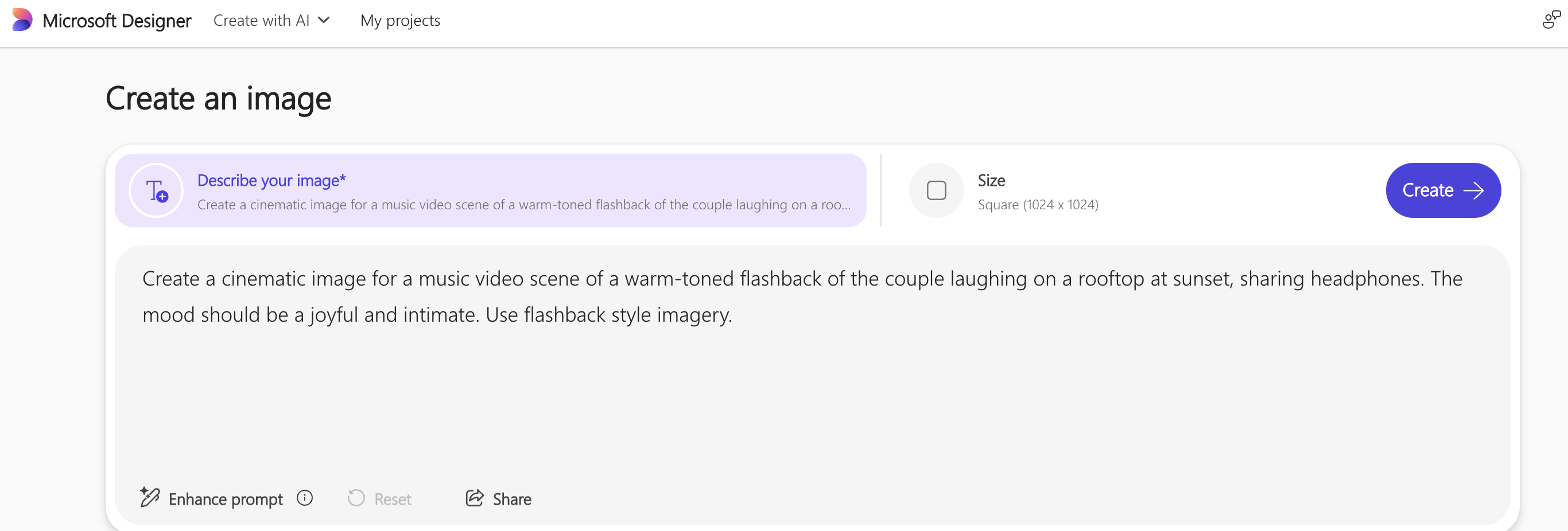Click the Enhance prompt text label
Image resolution: width=1568 pixels, height=531 pixels.
(225, 499)
